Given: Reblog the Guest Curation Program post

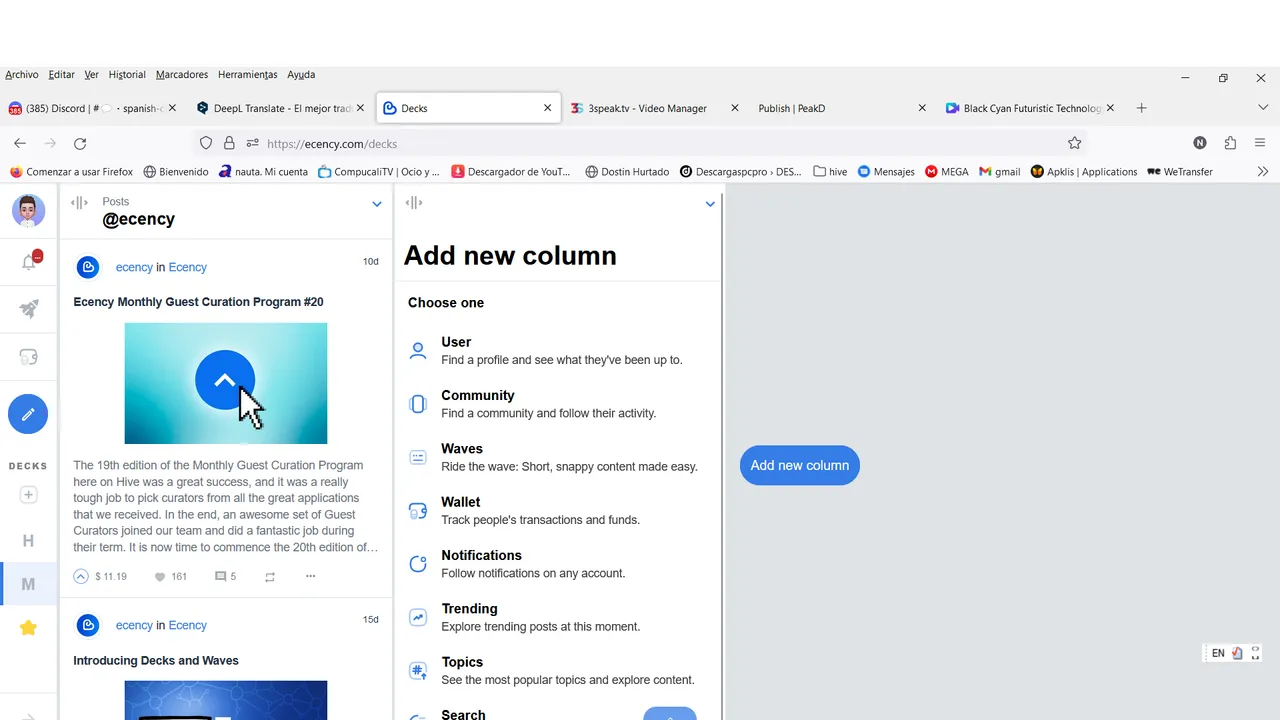Looking at the screenshot, I should click(x=270, y=577).
